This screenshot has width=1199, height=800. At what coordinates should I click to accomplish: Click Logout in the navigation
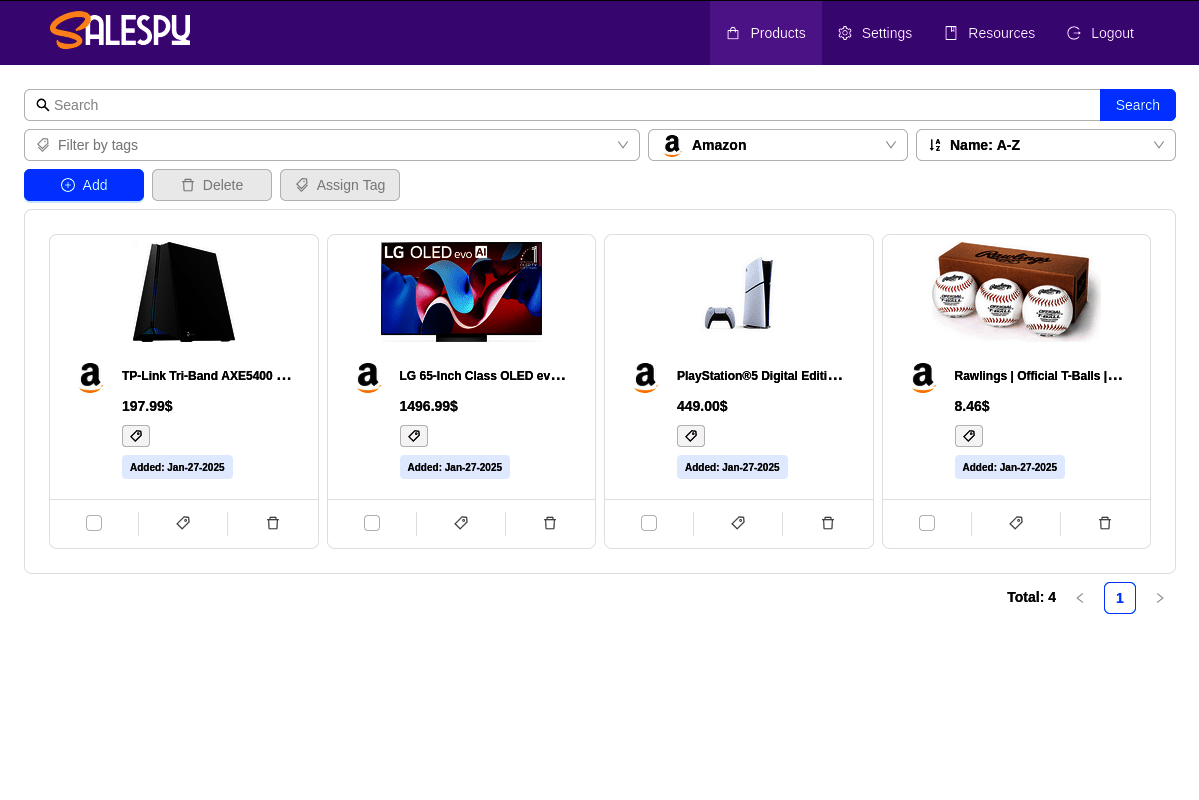click(1100, 33)
